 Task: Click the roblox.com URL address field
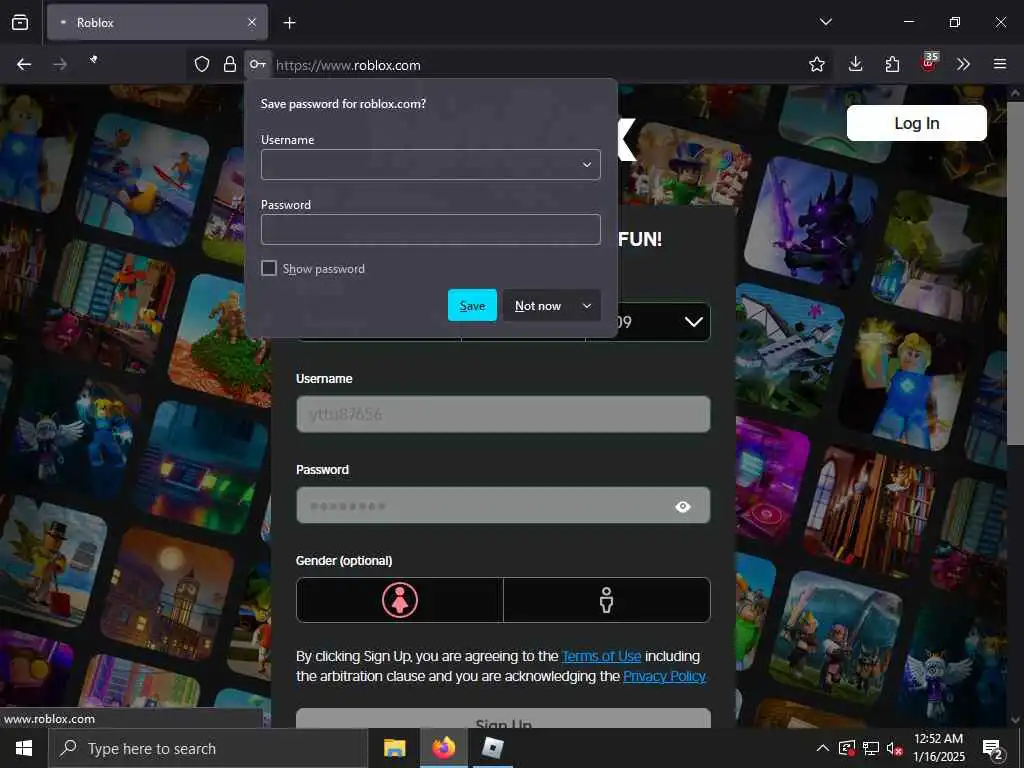[536, 65]
